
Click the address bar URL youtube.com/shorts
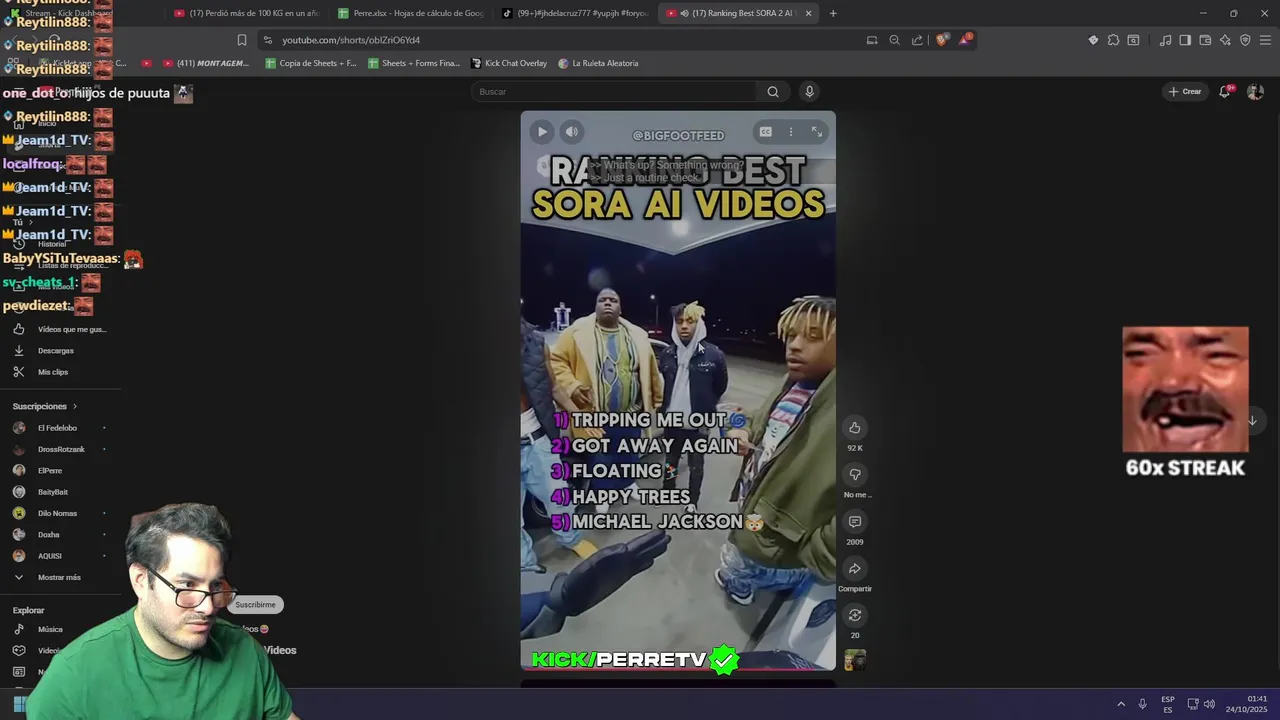tap(351, 40)
